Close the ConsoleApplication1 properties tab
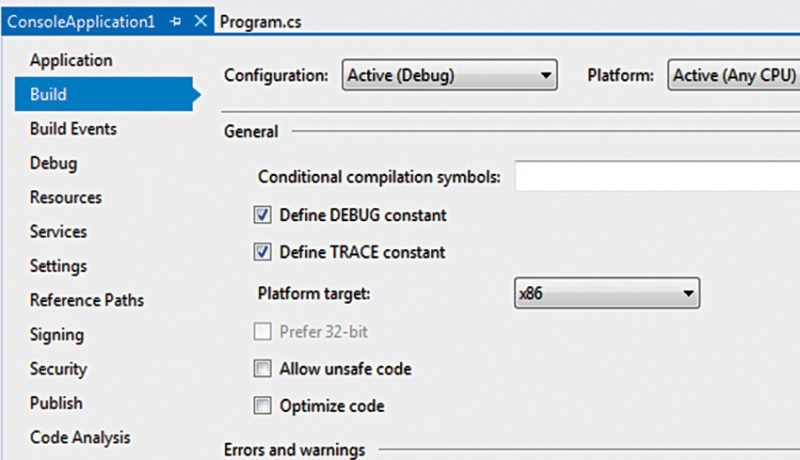Screen dimensions: 800x460 [200, 21]
